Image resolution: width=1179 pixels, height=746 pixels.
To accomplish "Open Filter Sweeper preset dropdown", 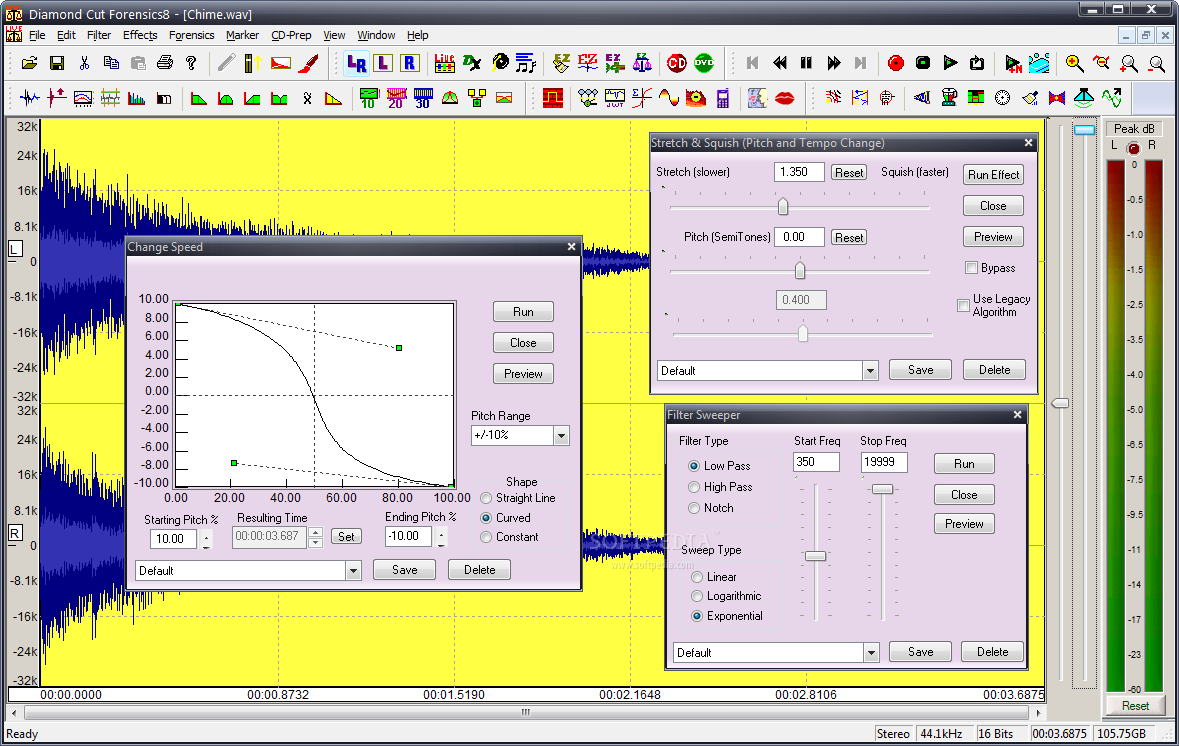I will (871, 653).
